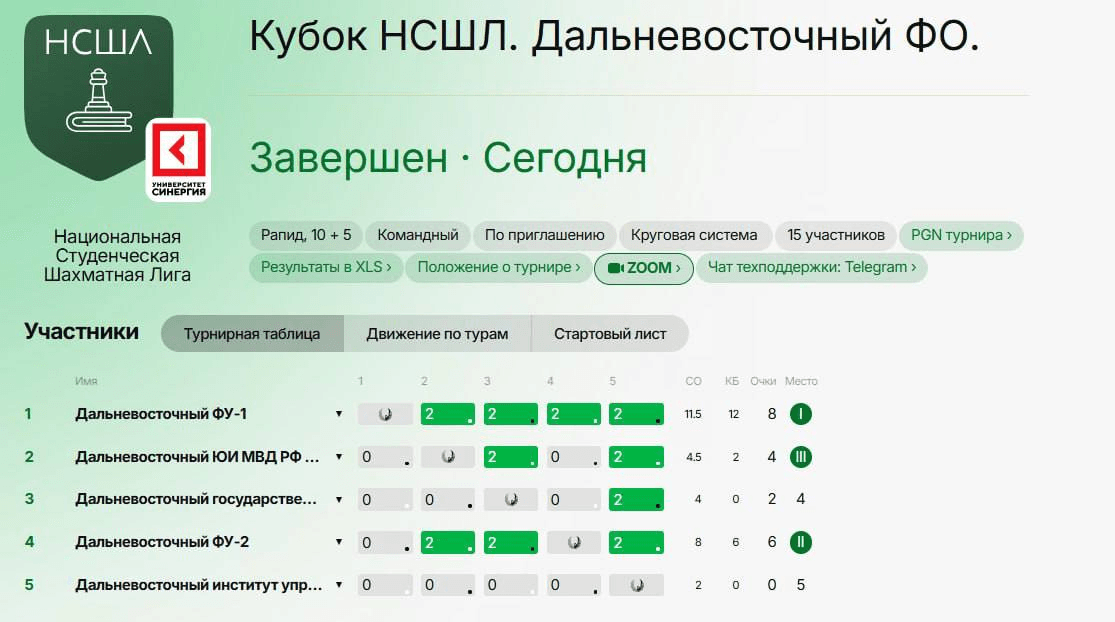Click Дальневосточный институт упр… result against team 4
The height and width of the screenshot is (622, 1115).
click(574, 585)
